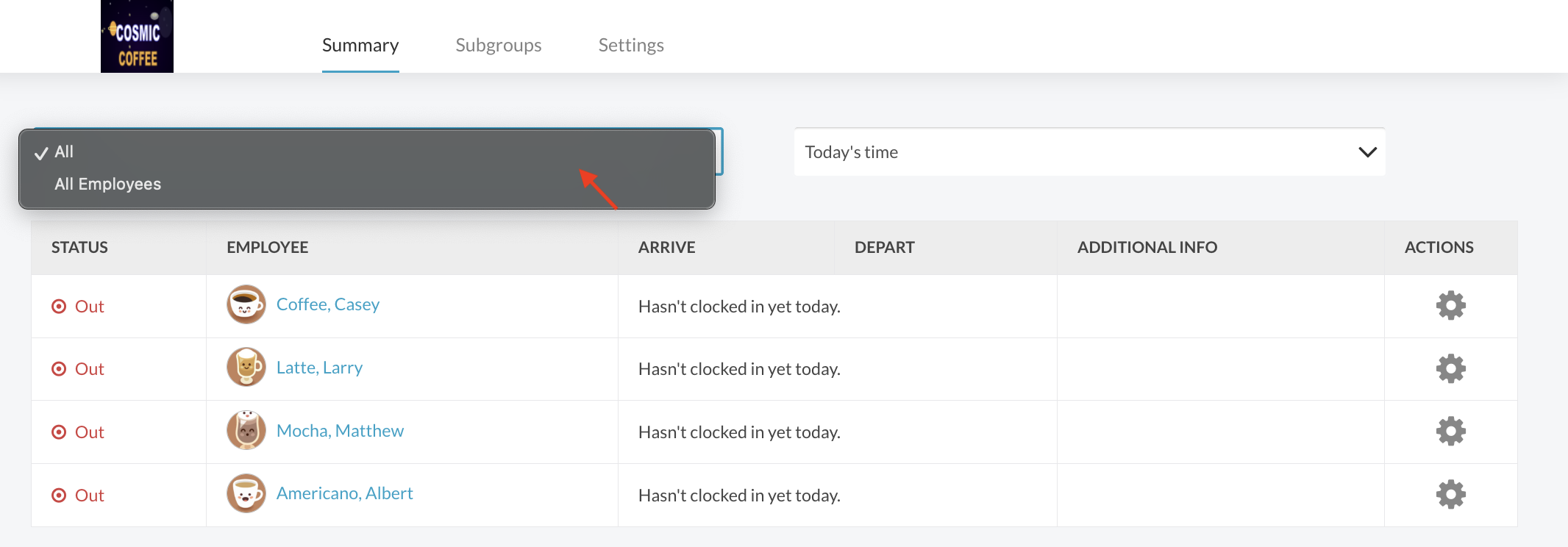1568x547 pixels.
Task: Open actions gear for Matthew Mocha
Action: click(x=1450, y=432)
